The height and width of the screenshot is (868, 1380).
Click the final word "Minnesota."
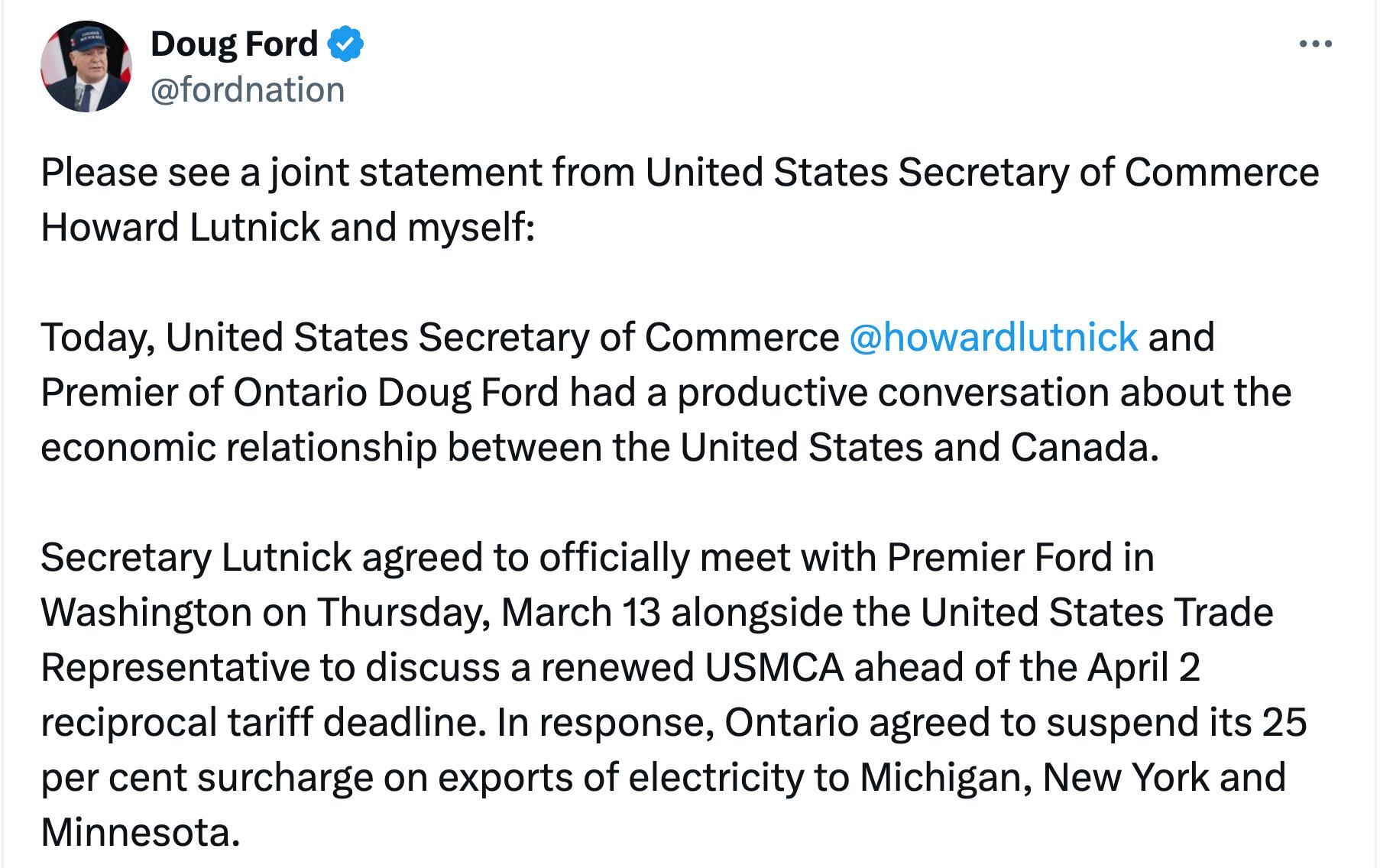click(x=140, y=832)
